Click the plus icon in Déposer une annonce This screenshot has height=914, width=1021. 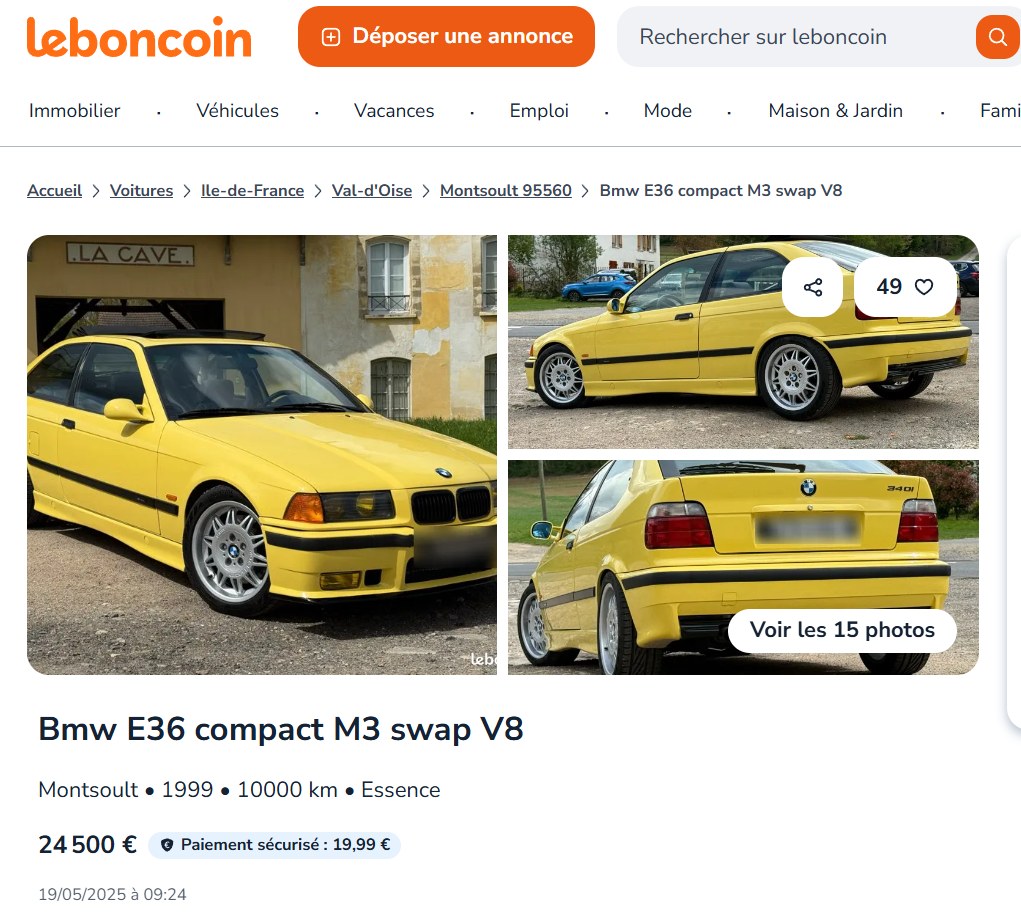pyautogui.click(x=331, y=37)
